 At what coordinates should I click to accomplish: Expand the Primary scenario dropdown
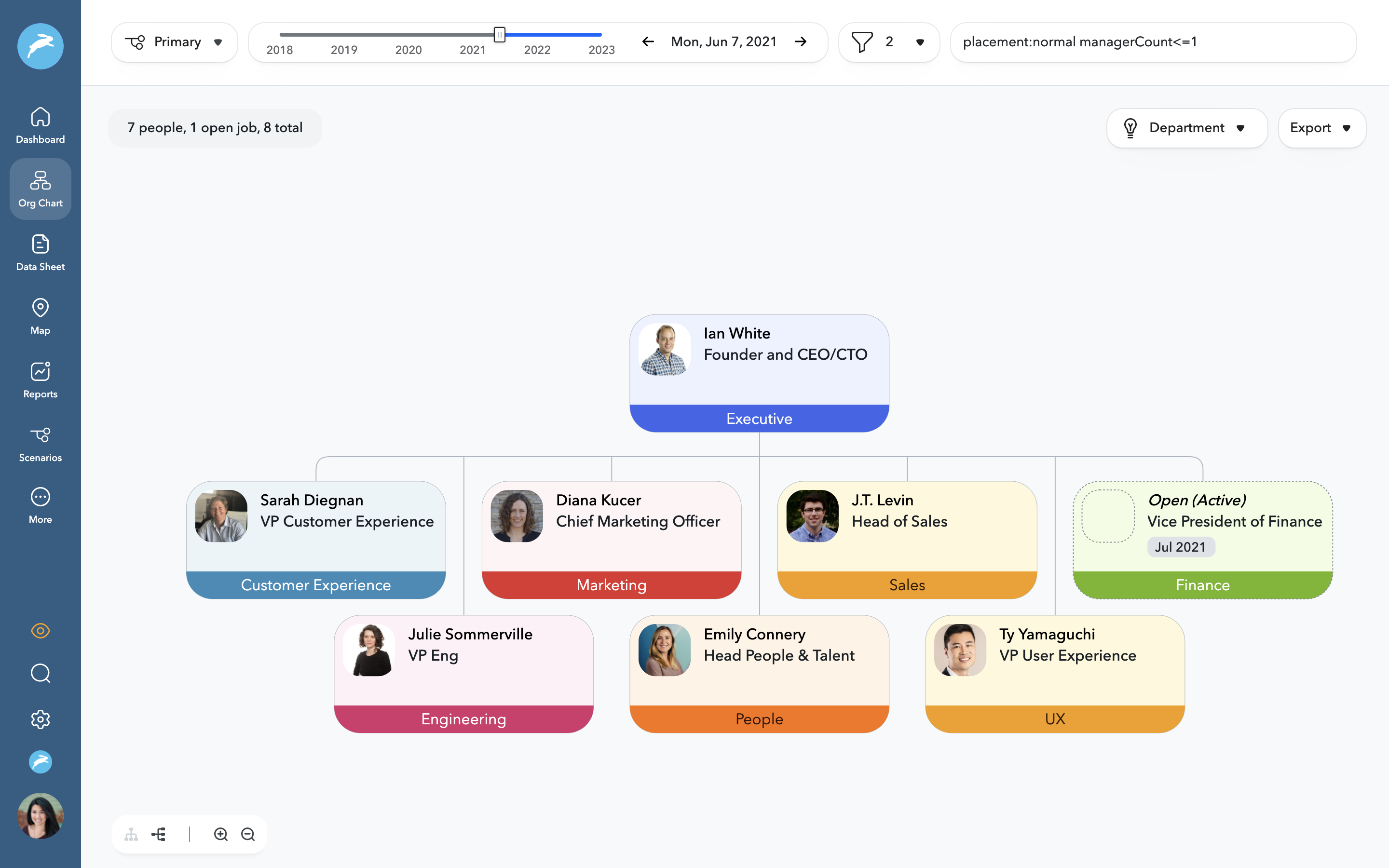coord(175,42)
